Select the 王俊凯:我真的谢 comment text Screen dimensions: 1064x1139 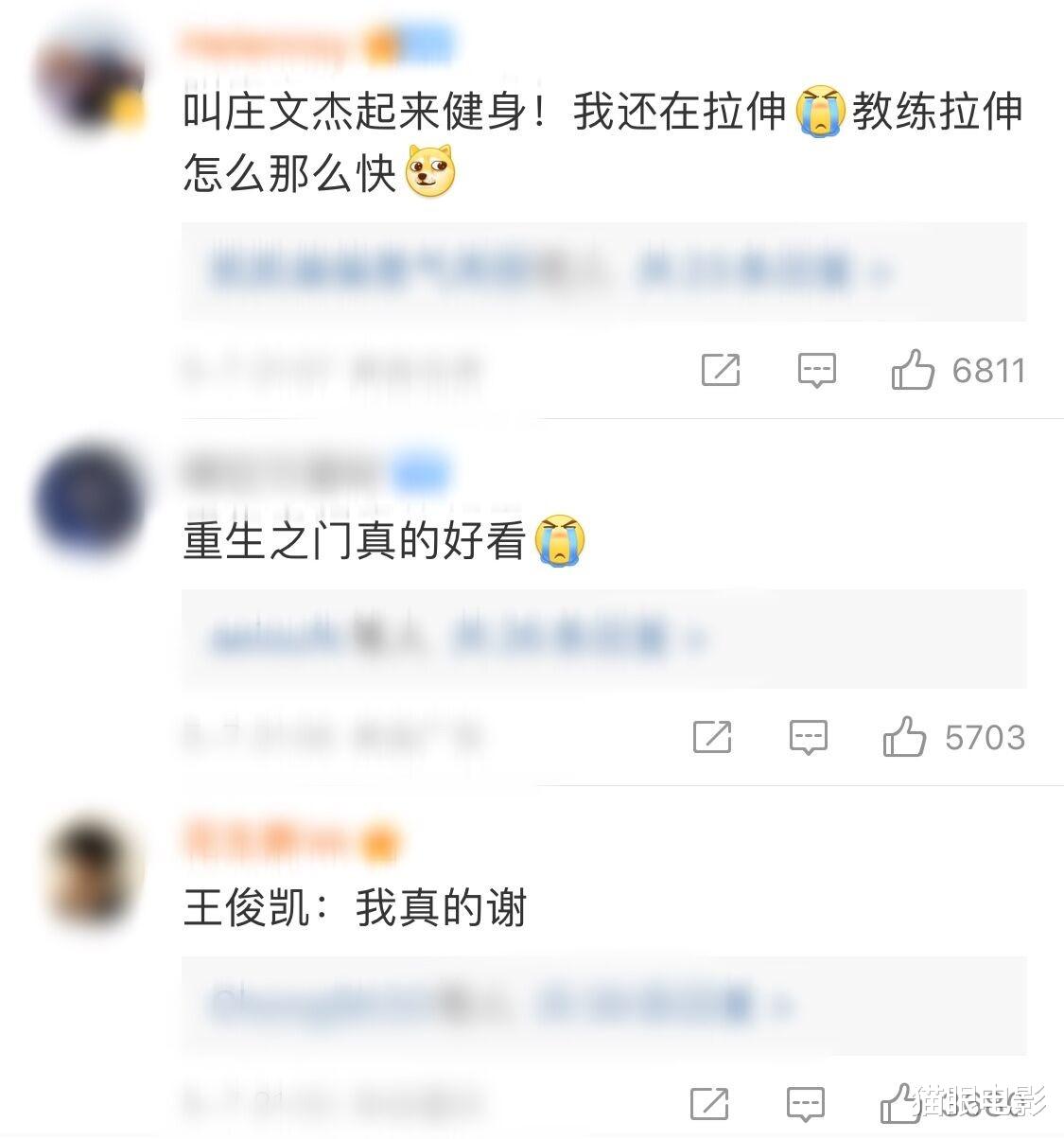coord(355,909)
